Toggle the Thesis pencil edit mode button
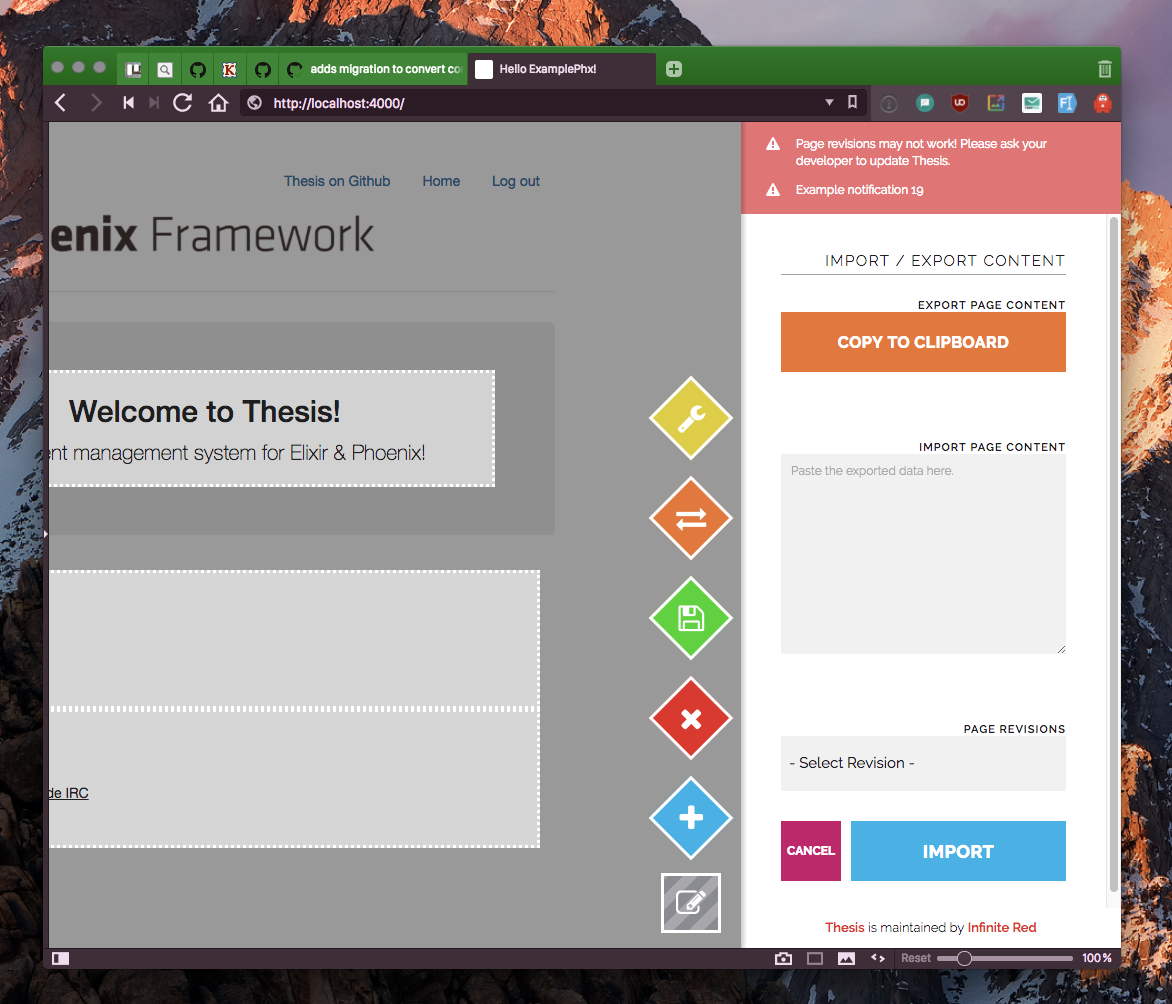1172x1004 pixels. click(691, 902)
